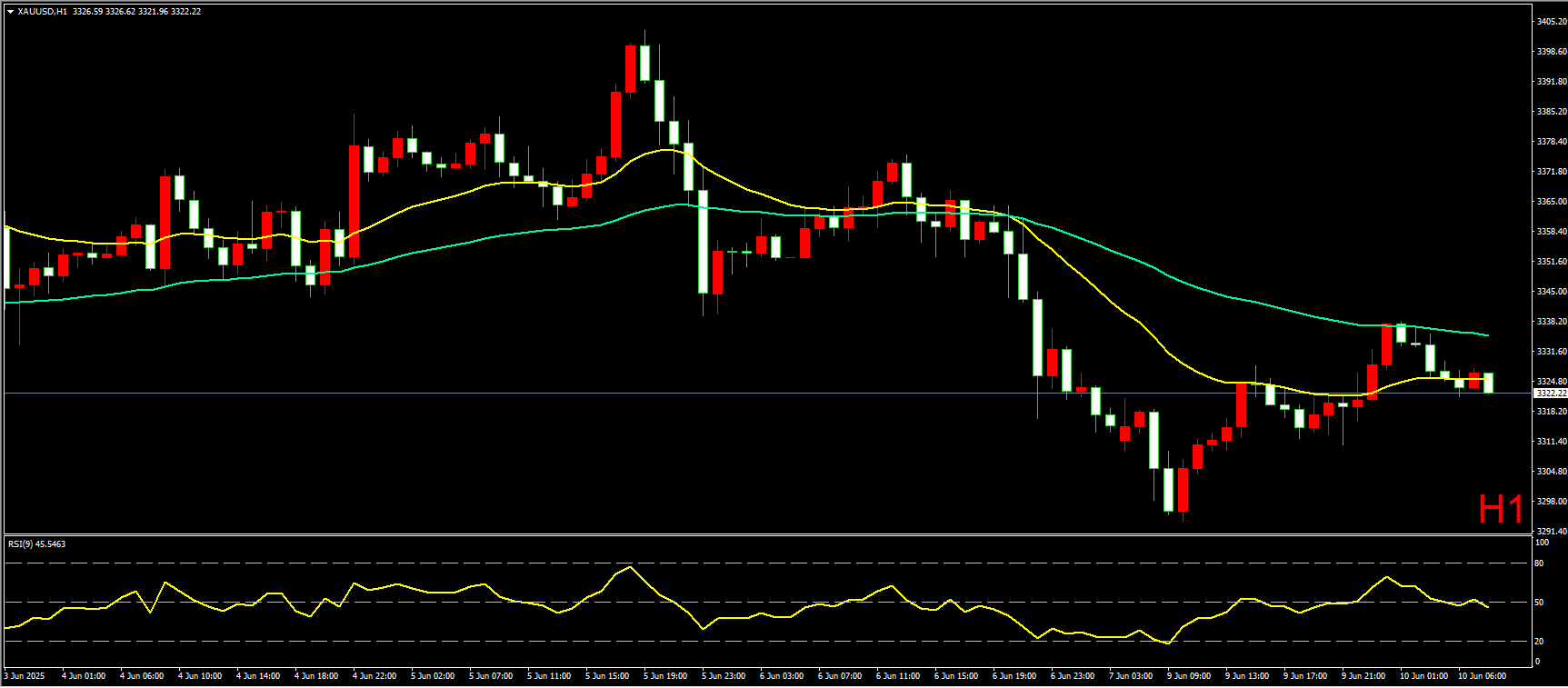Click the 4 Jun 14:00 time mark
The height and width of the screenshot is (688, 1568).
tap(258, 676)
